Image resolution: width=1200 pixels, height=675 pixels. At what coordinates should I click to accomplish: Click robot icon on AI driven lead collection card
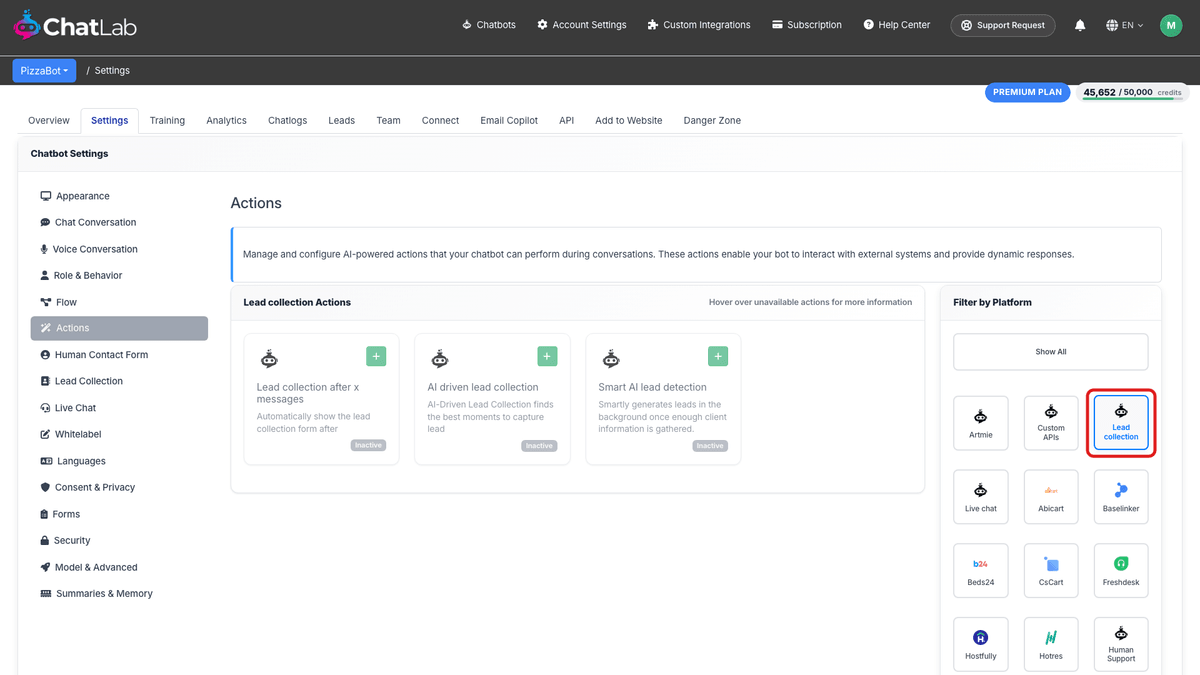coord(439,358)
